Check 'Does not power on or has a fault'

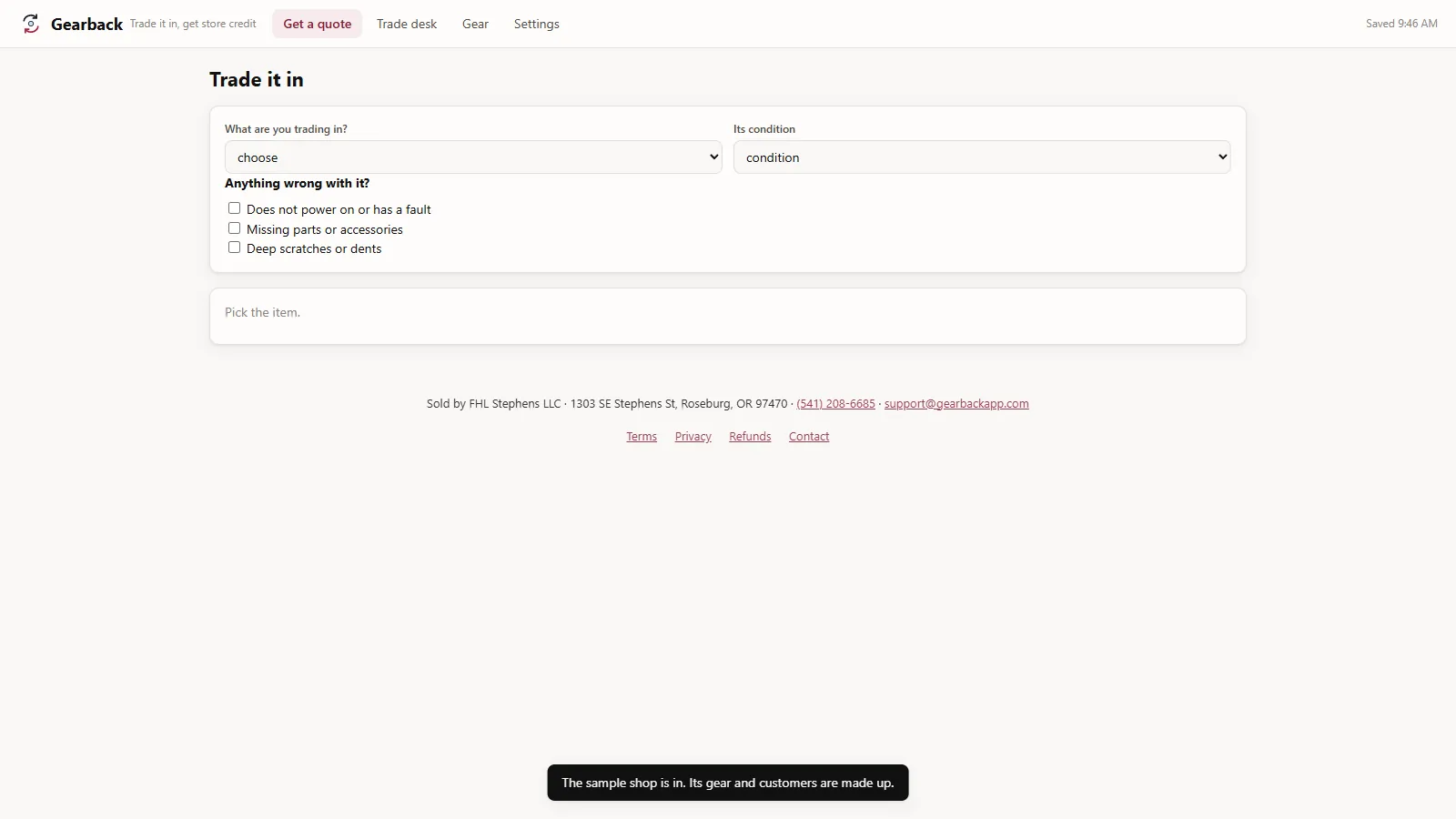(234, 208)
